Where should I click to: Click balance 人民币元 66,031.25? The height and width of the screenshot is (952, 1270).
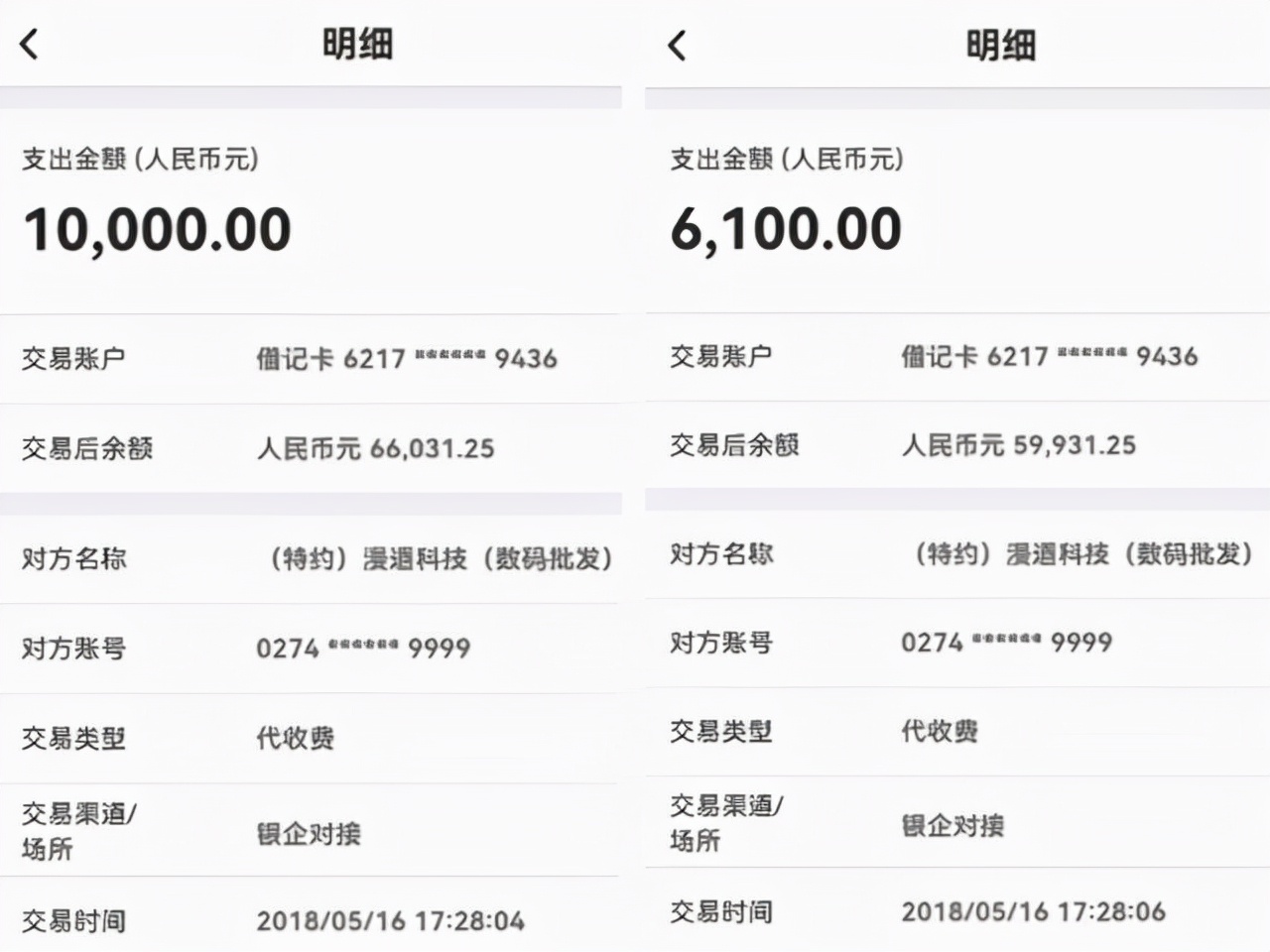click(376, 448)
